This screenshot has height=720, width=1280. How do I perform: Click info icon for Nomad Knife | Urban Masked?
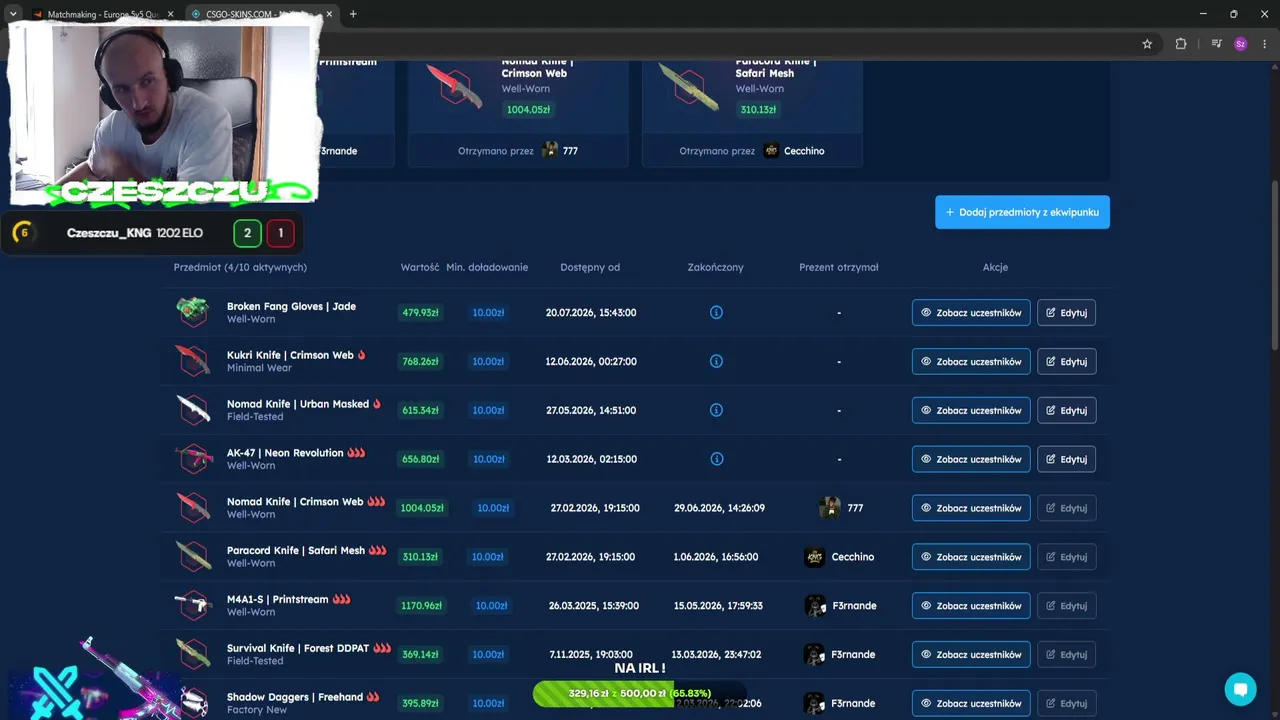pos(716,410)
